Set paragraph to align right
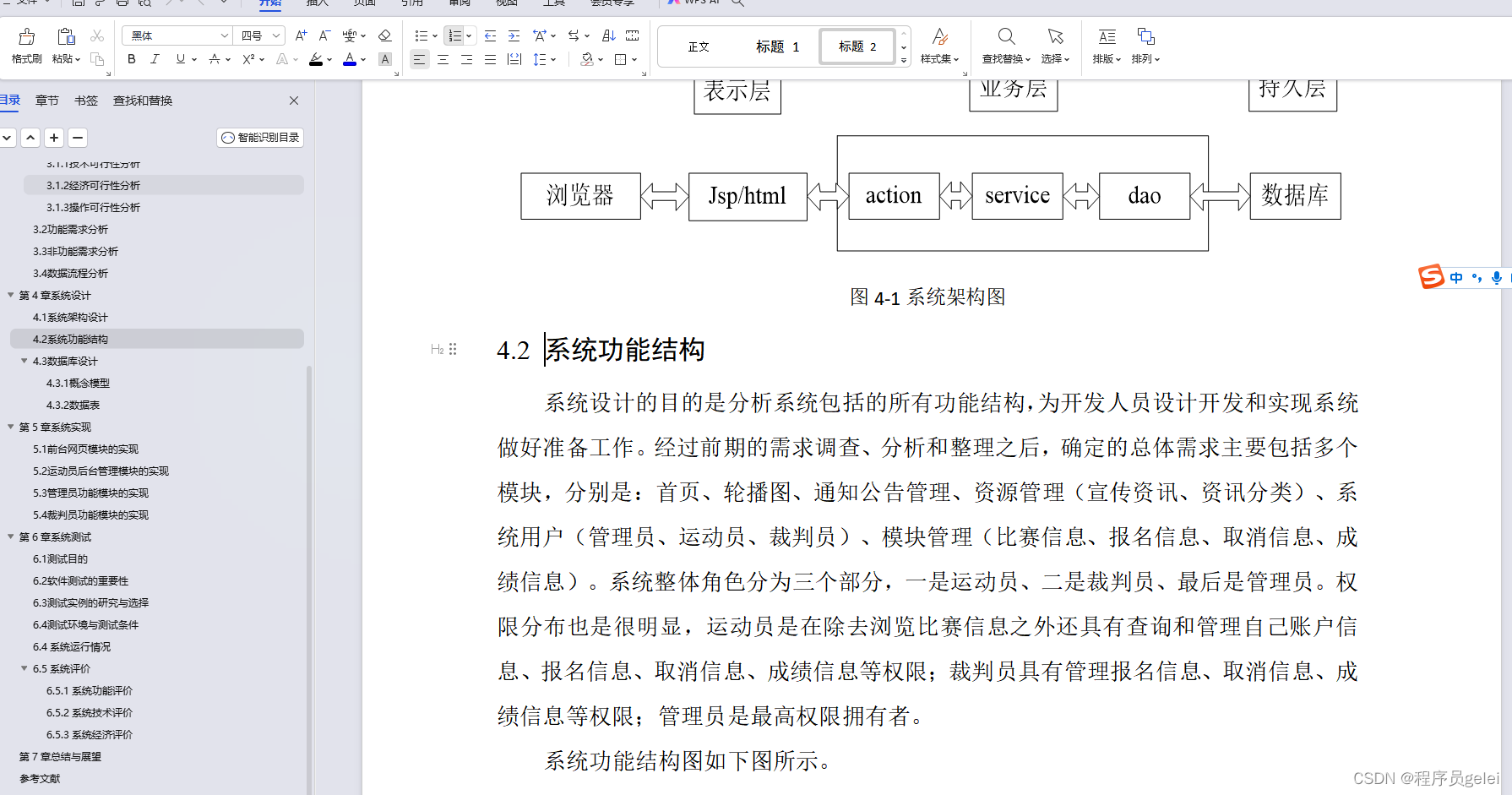The width and height of the screenshot is (1512, 795). pyautogui.click(x=466, y=59)
